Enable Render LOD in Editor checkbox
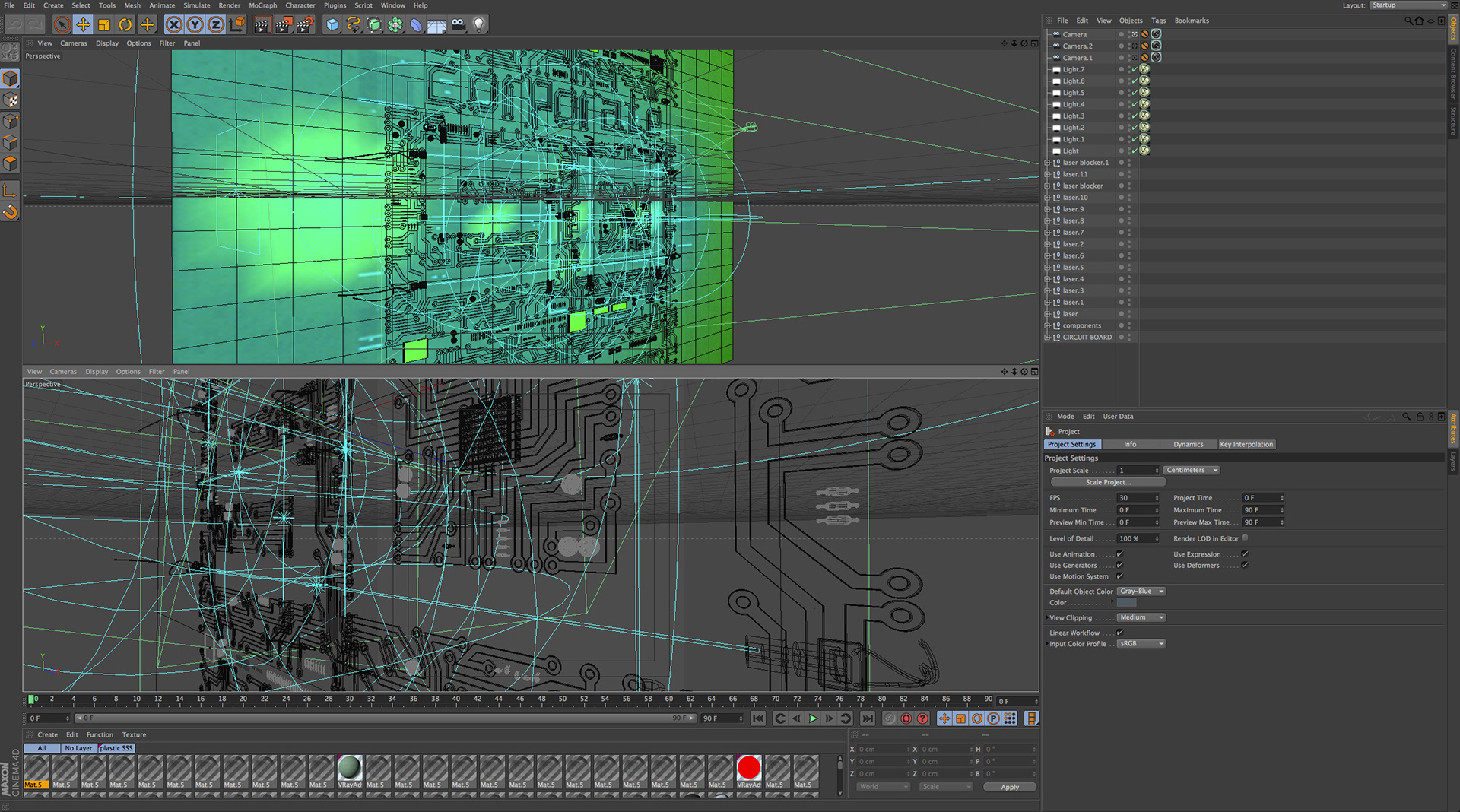 [1245, 538]
